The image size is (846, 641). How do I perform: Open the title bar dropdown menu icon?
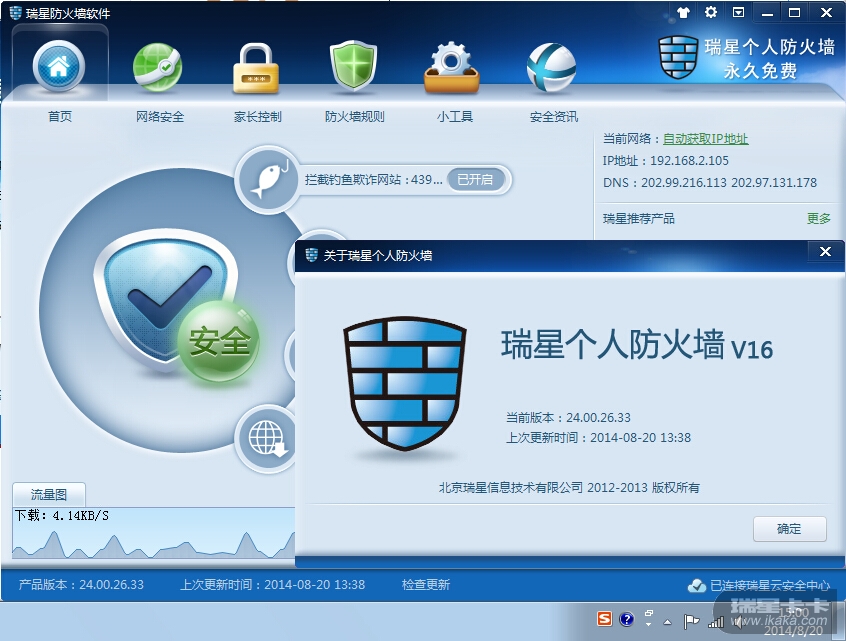tap(739, 12)
